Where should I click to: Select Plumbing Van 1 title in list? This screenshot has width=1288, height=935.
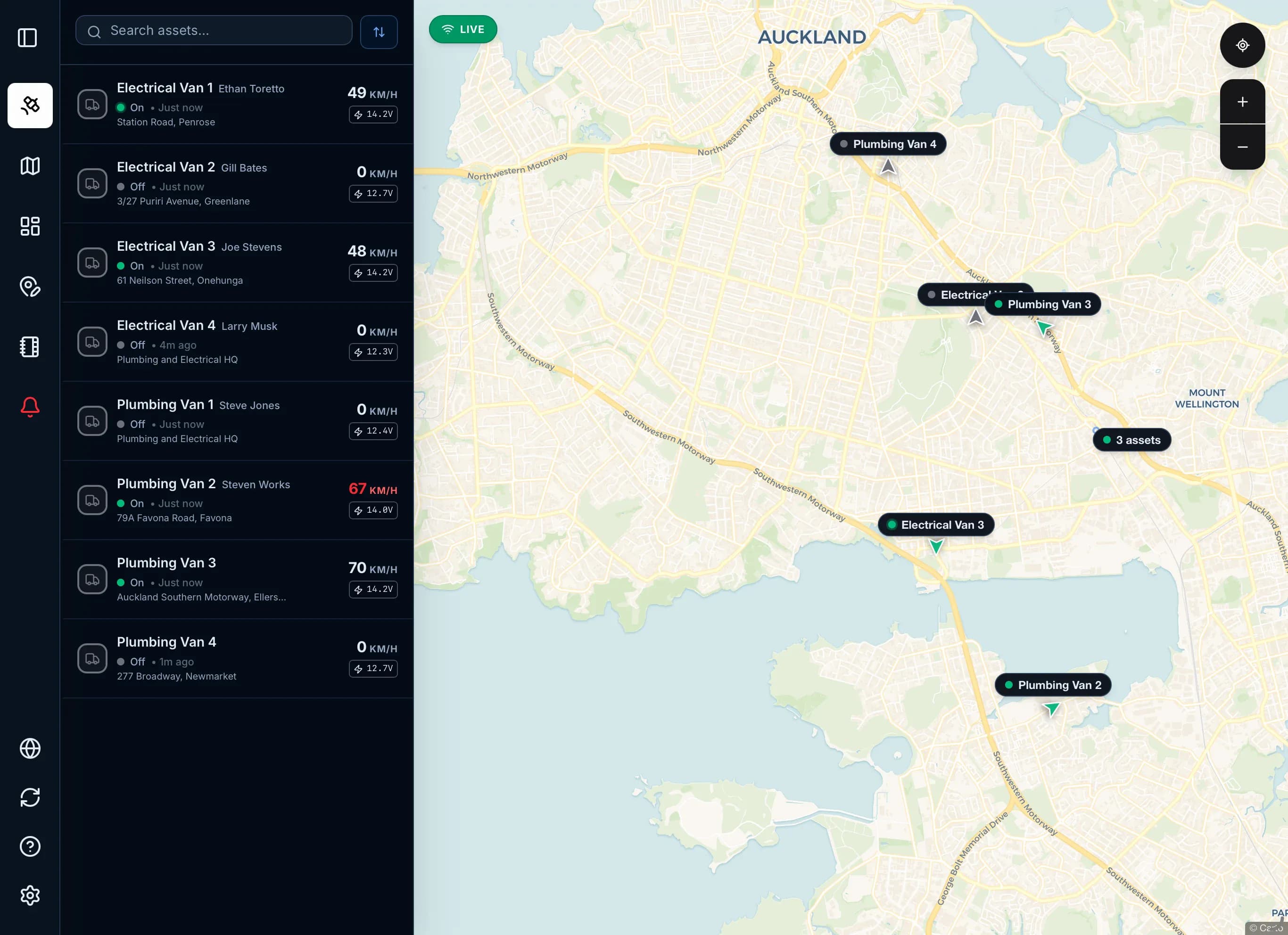(x=165, y=404)
